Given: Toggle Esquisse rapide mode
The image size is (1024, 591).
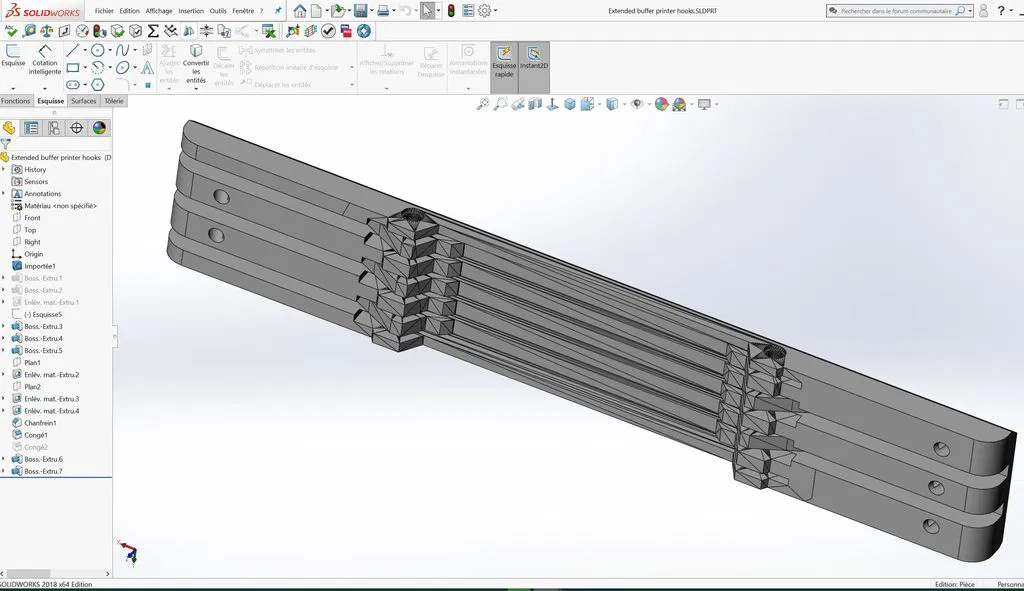Looking at the screenshot, I should 503,64.
